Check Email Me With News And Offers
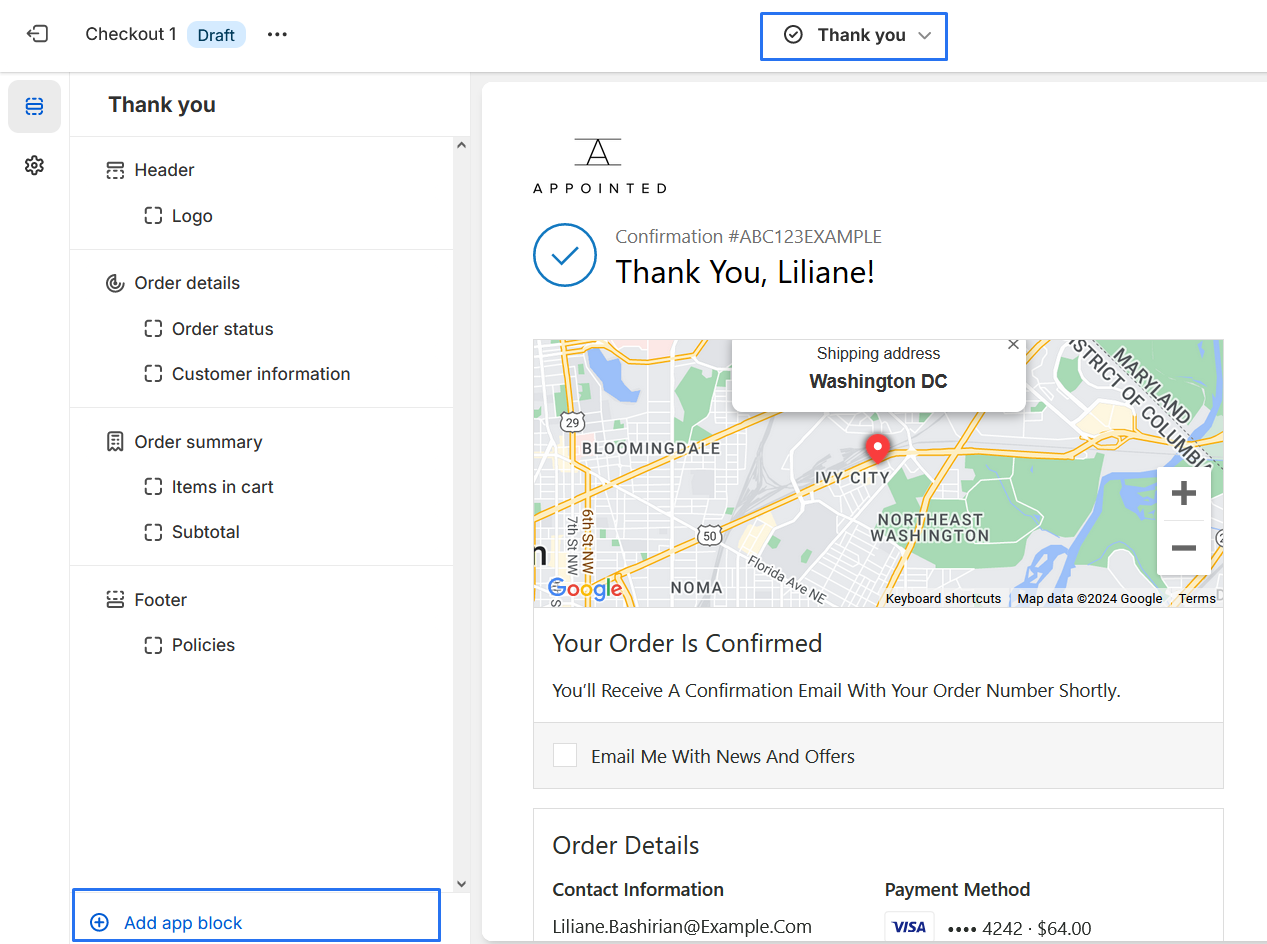1267x944 pixels. [565, 755]
